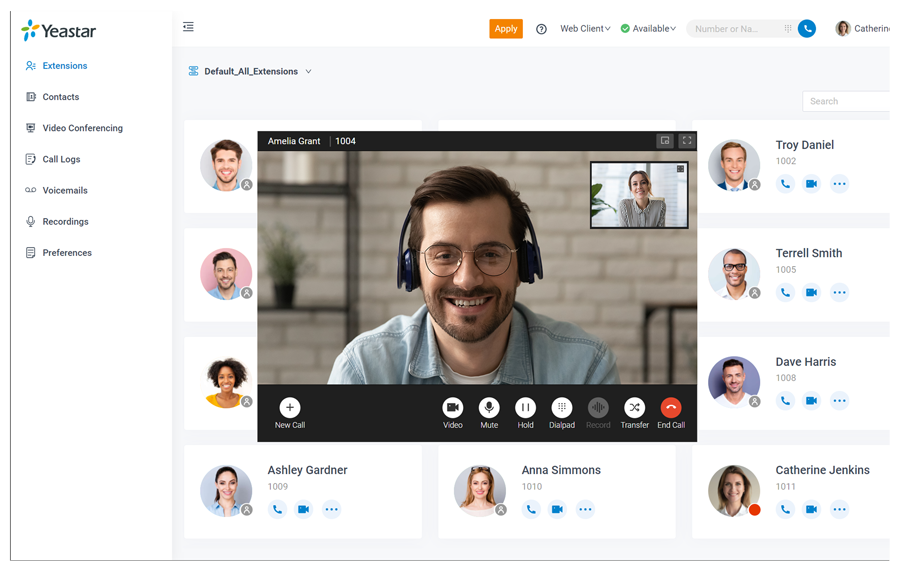Click the orange Apply button
This screenshot has height=571, width=900.
pos(506,29)
